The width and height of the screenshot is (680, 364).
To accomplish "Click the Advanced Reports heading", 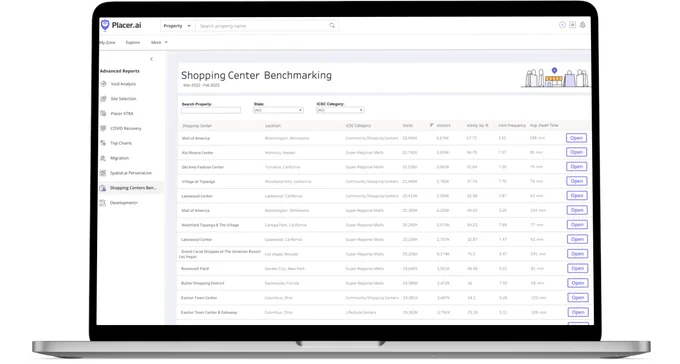I will click(120, 71).
